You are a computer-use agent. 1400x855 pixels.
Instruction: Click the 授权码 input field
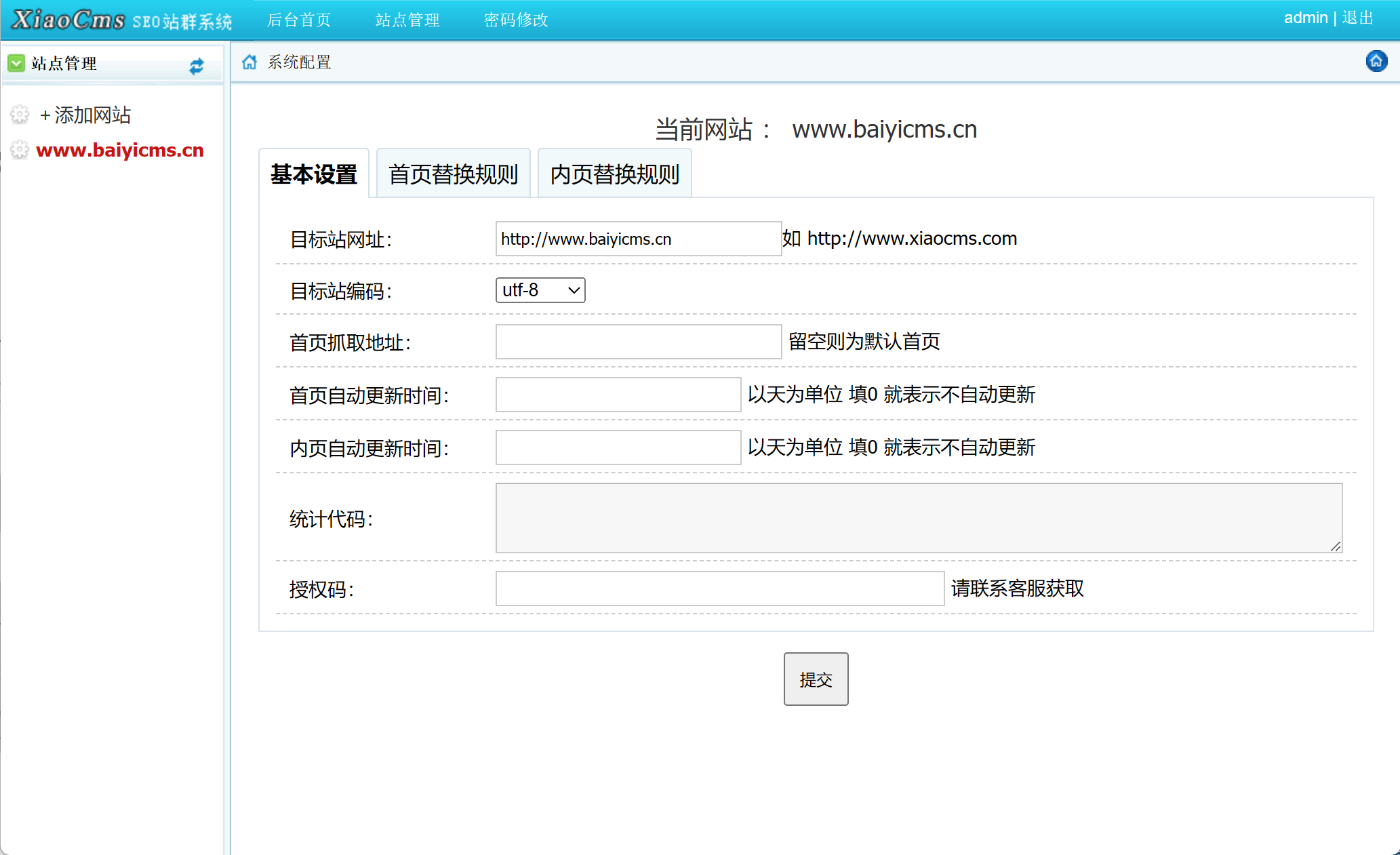(x=720, y=589)
